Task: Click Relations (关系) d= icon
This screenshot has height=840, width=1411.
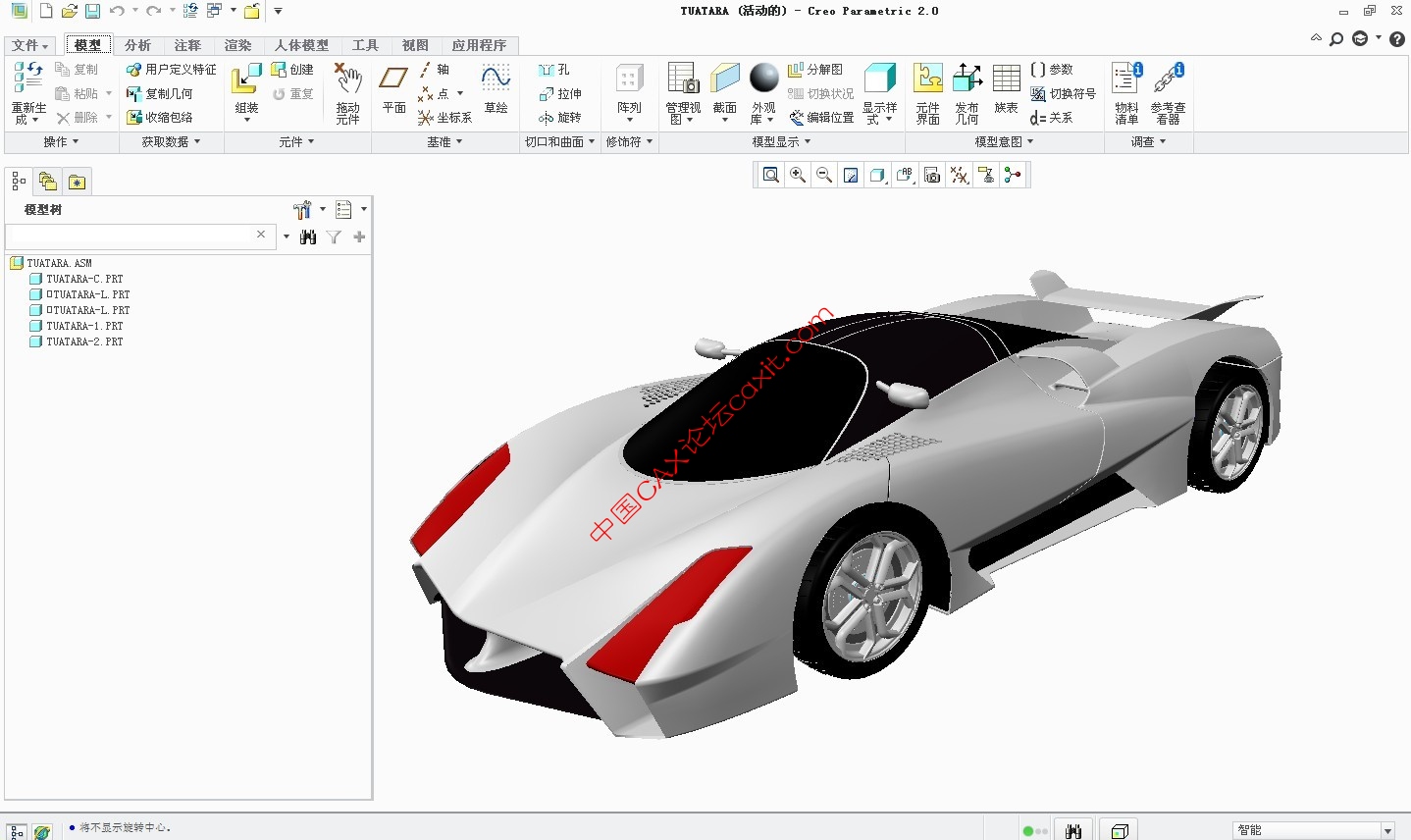Action: coord(1052,117)
